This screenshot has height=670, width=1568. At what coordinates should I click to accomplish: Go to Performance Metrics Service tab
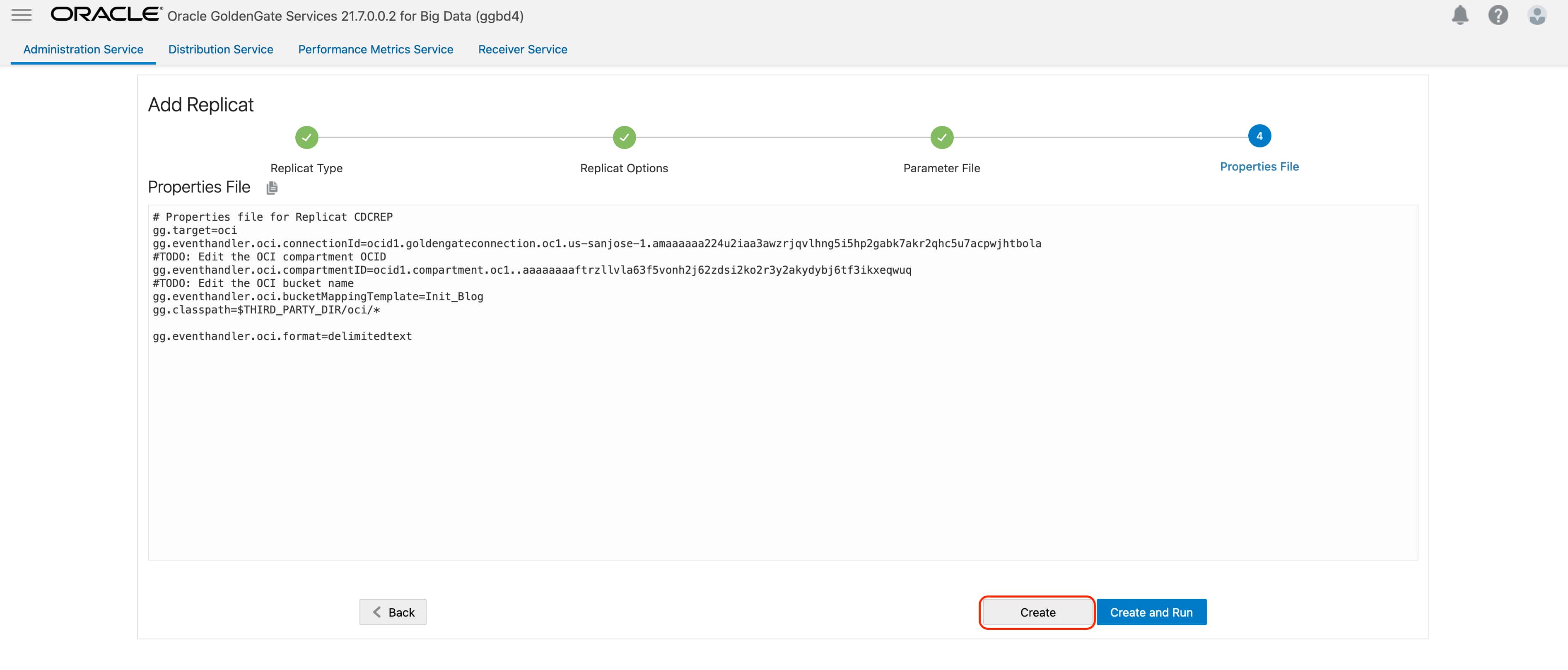[x=376, y=49]
